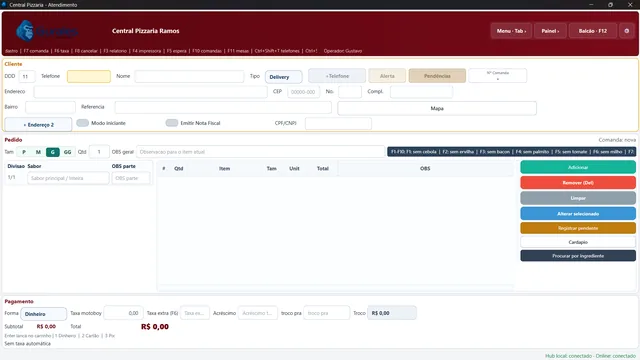Select pizza size G

53,152
